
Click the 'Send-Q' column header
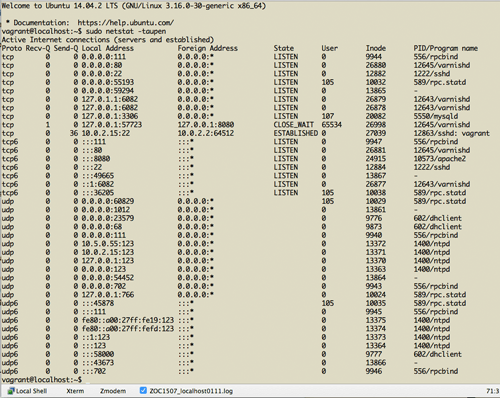coord(66,48)
